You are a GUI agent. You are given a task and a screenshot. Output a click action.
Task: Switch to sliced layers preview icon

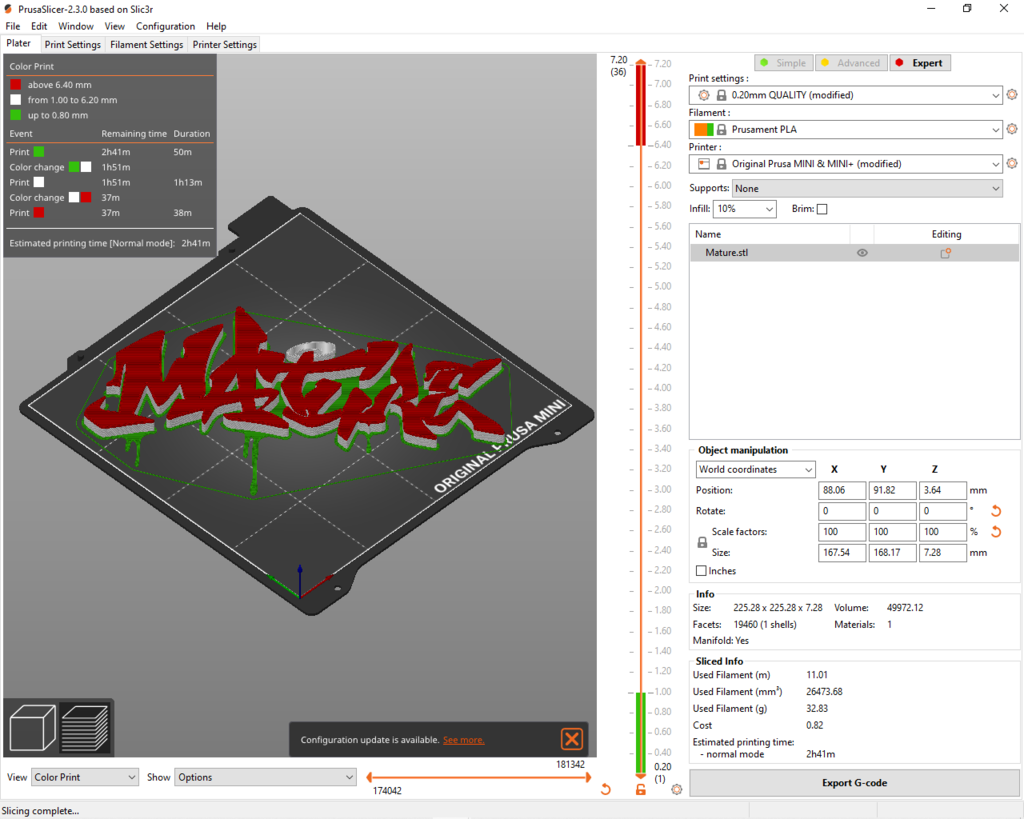[x=85, y=727]
